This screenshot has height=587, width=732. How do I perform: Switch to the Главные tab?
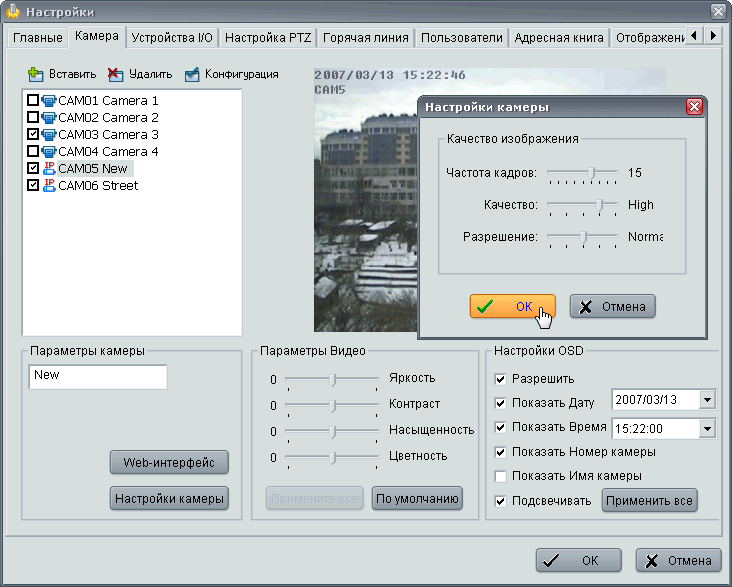(38, 38)
